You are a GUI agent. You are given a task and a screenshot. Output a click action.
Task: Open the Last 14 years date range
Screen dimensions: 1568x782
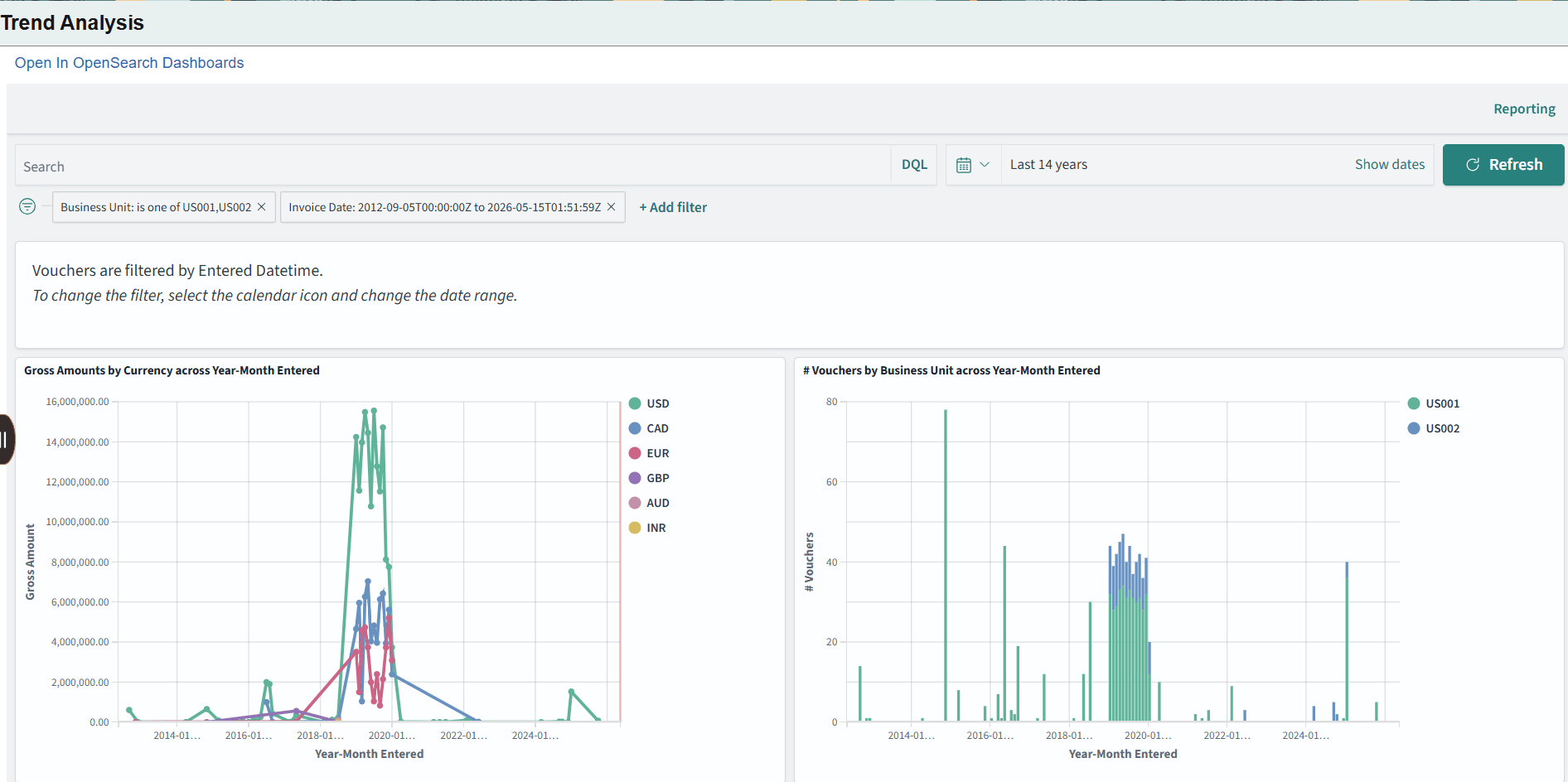[x=1048, y=164]
